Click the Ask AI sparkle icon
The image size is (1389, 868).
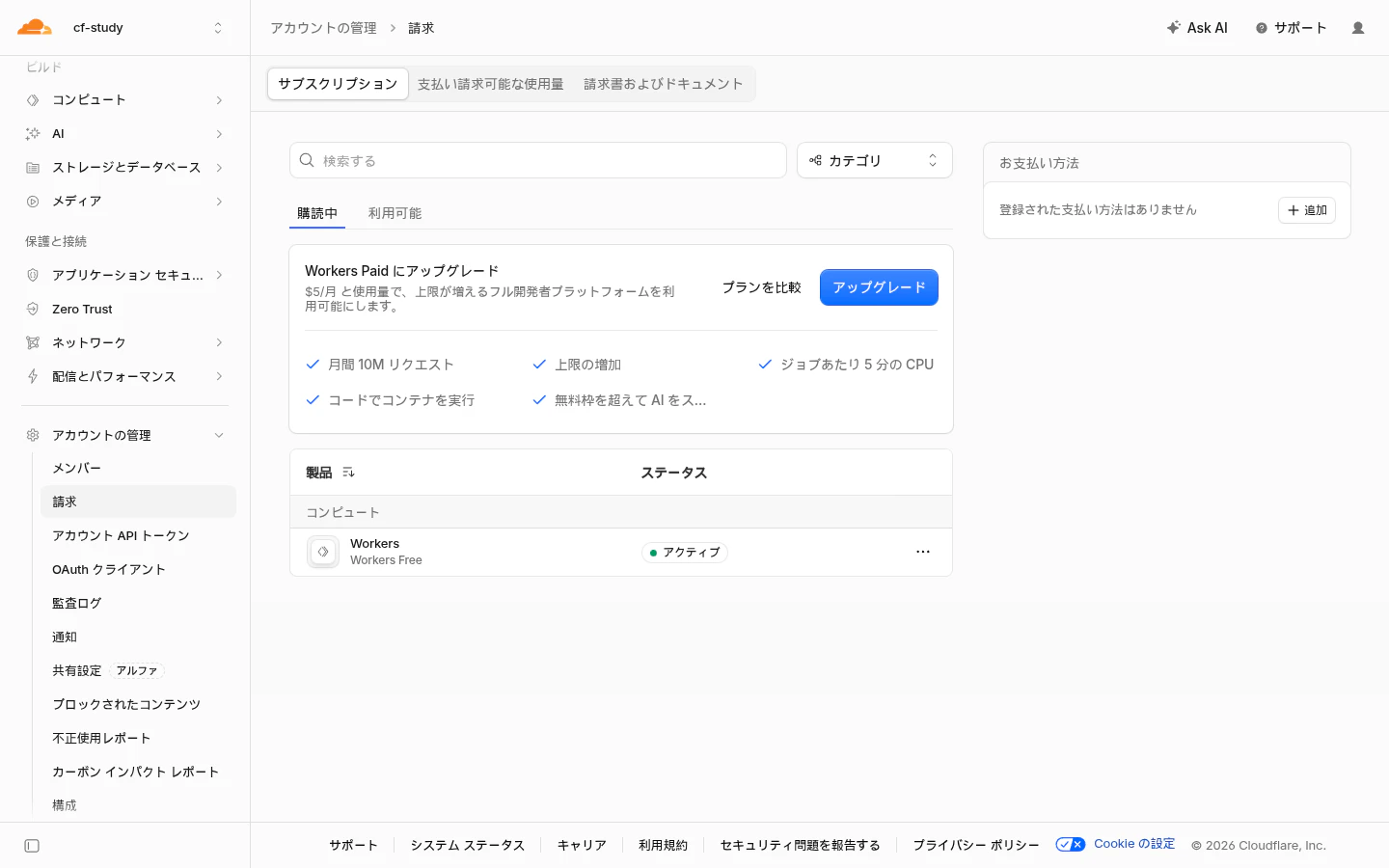click(x=1173, y=28)
